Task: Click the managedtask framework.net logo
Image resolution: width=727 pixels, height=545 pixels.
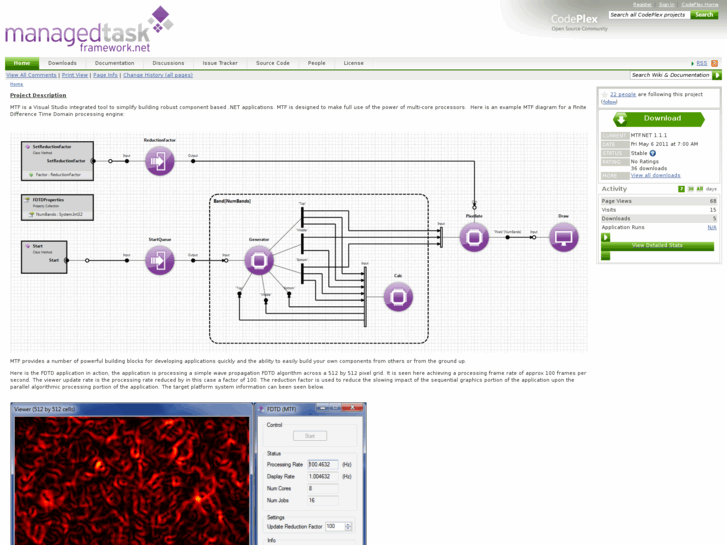Action: pos(89,29)
